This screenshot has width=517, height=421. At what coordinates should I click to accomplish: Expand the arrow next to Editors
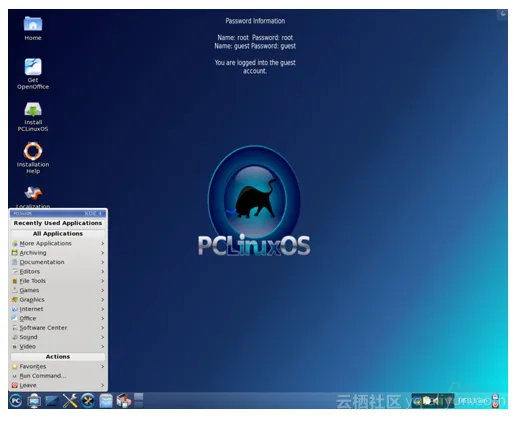click(103, 271)
